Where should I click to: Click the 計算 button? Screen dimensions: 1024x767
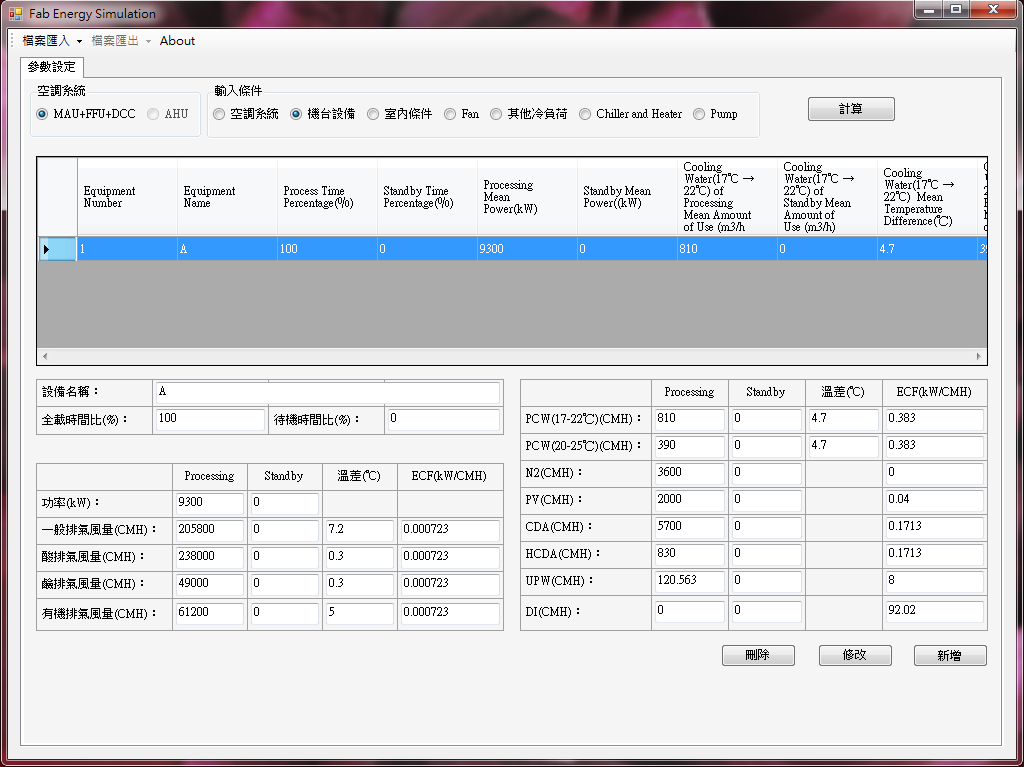[851, 109]
